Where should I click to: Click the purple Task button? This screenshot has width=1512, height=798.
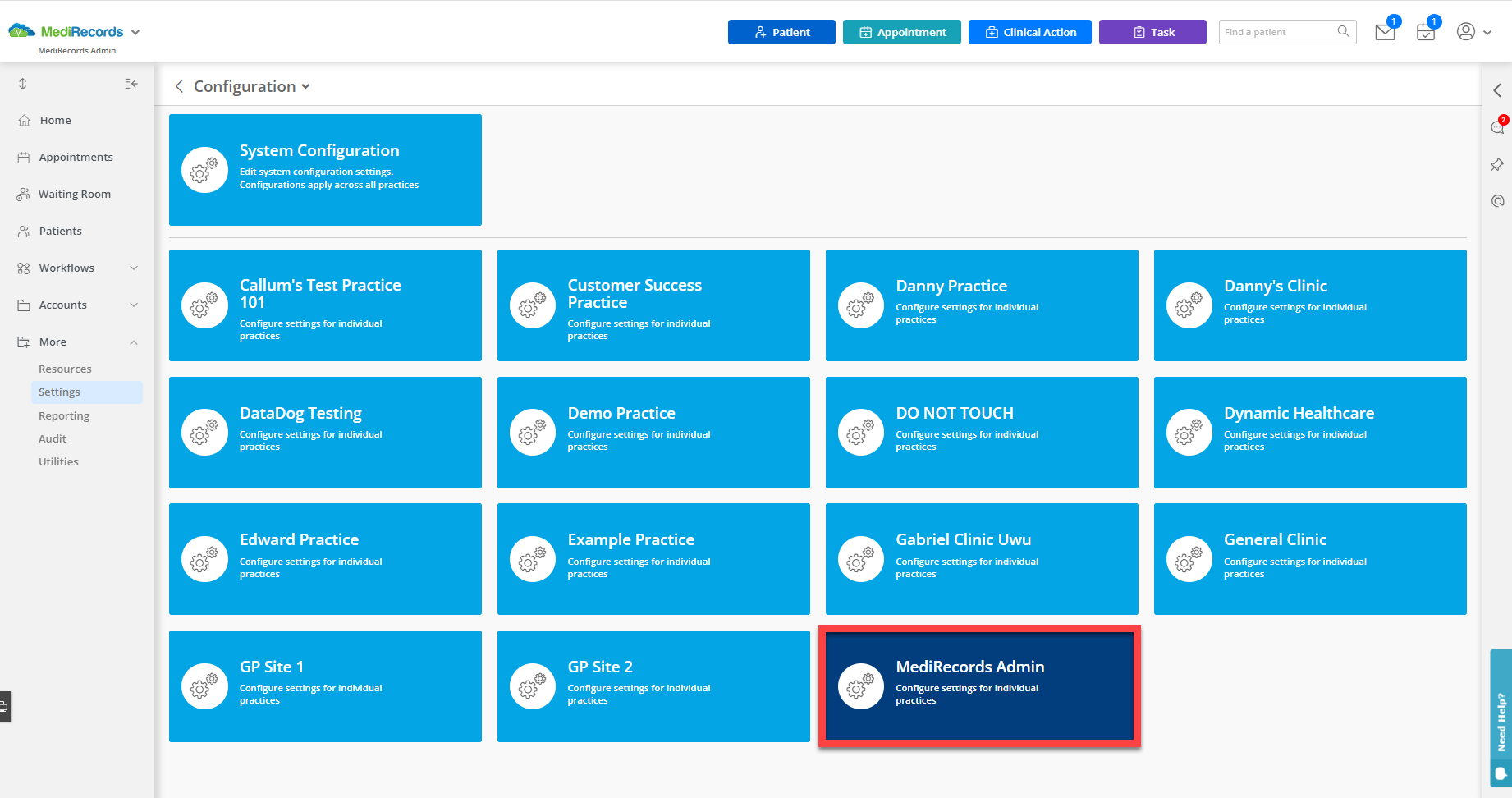(x=1152, y=32)
